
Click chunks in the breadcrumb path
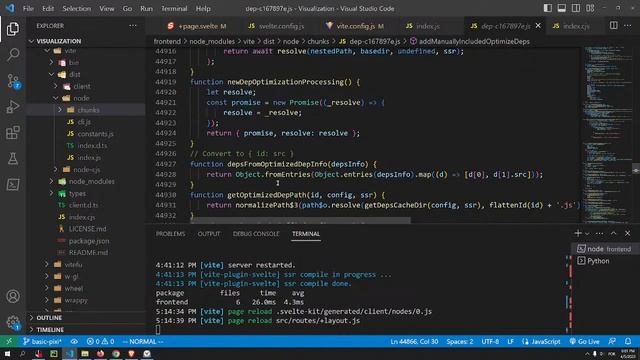318,41
